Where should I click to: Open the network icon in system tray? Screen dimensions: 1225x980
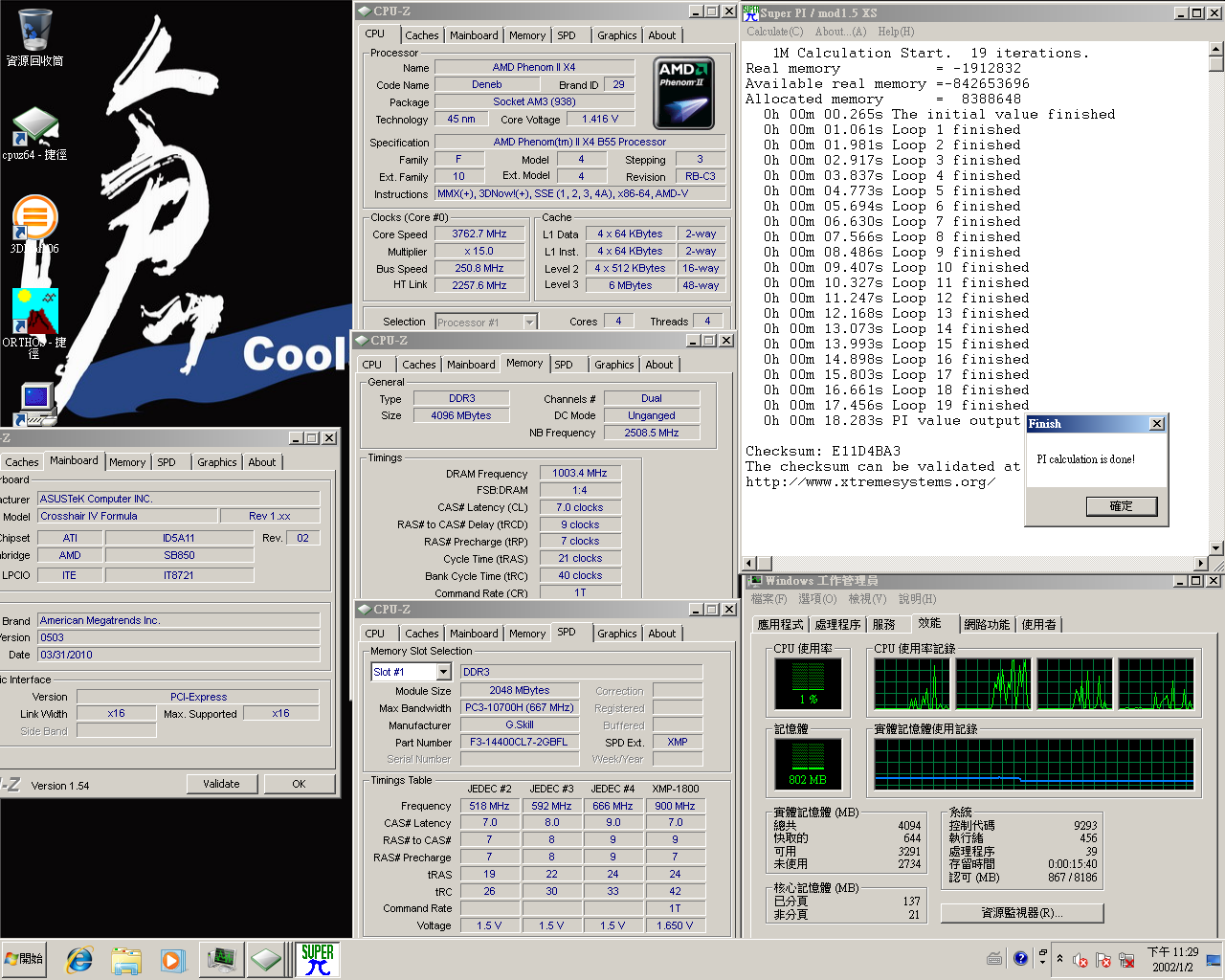(x=1126, y=960)
